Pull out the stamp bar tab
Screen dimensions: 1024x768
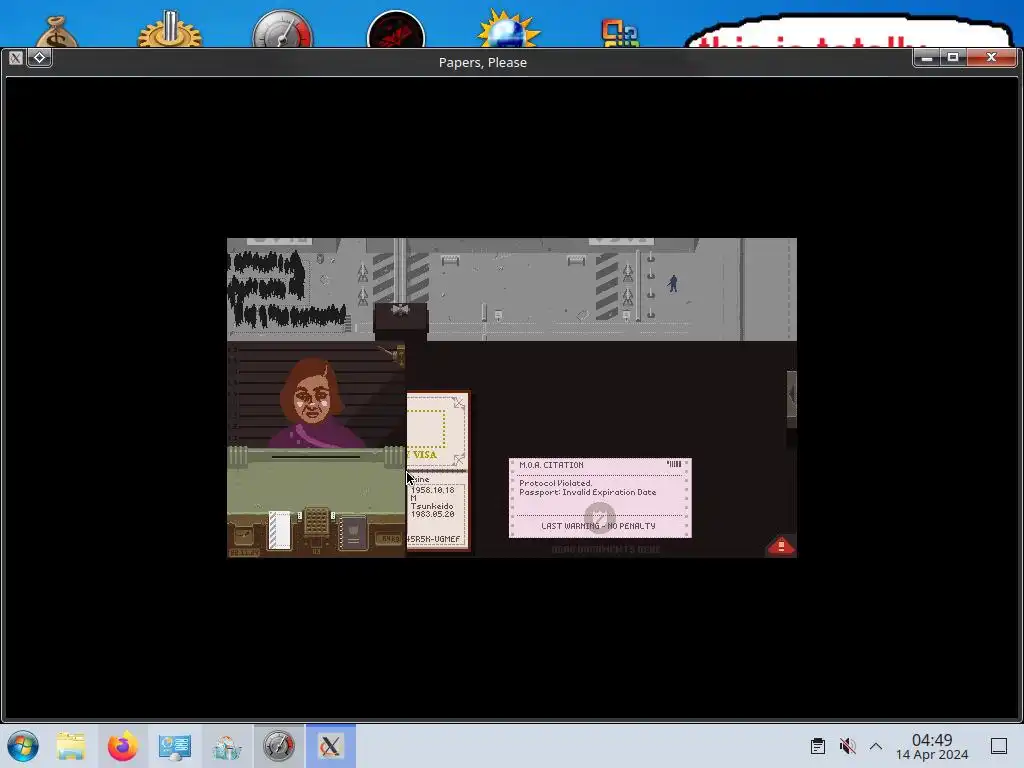click(x=792, y=394)
